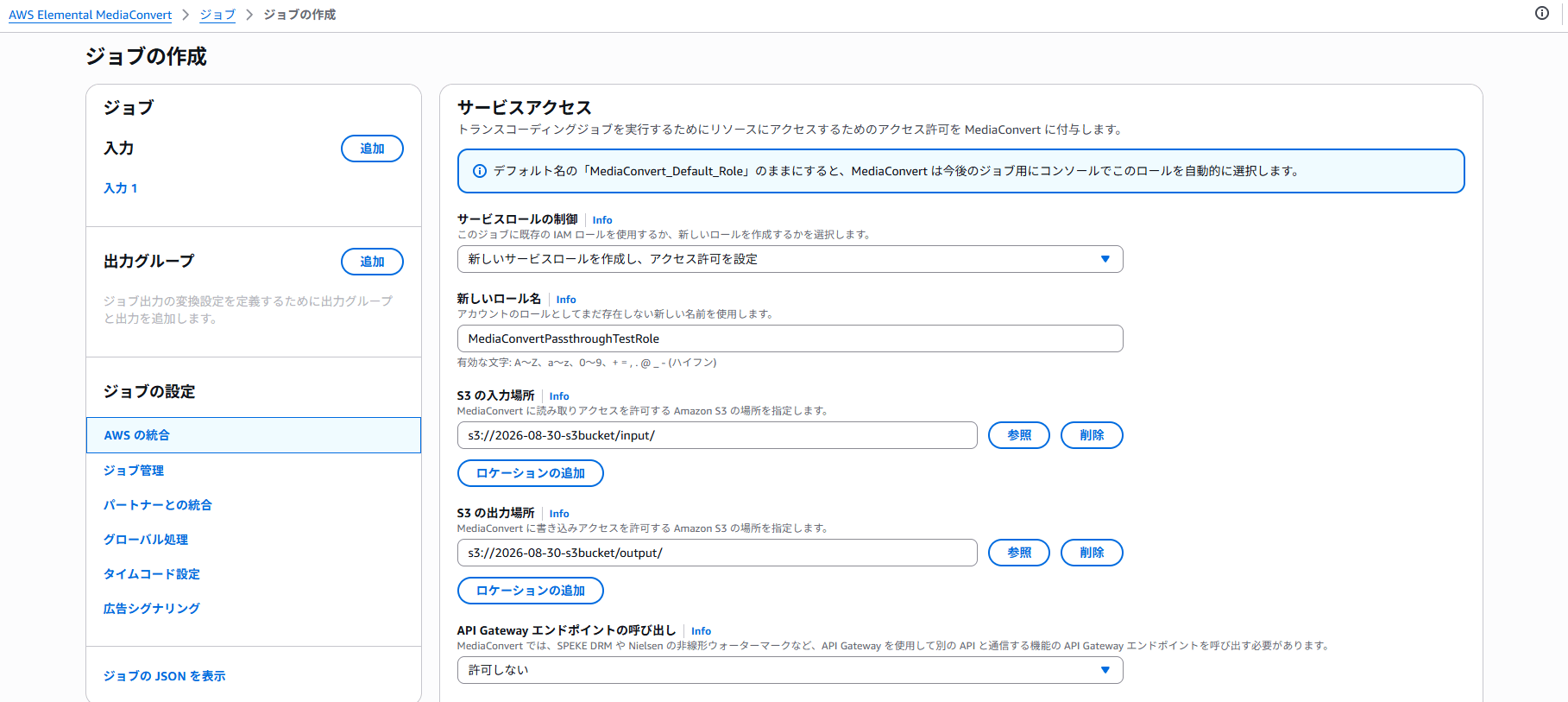This screenshot has height=702, width=1568.
Task: Click ロケーションの追加 under S3 の入力場所
Action: [531, 473]
